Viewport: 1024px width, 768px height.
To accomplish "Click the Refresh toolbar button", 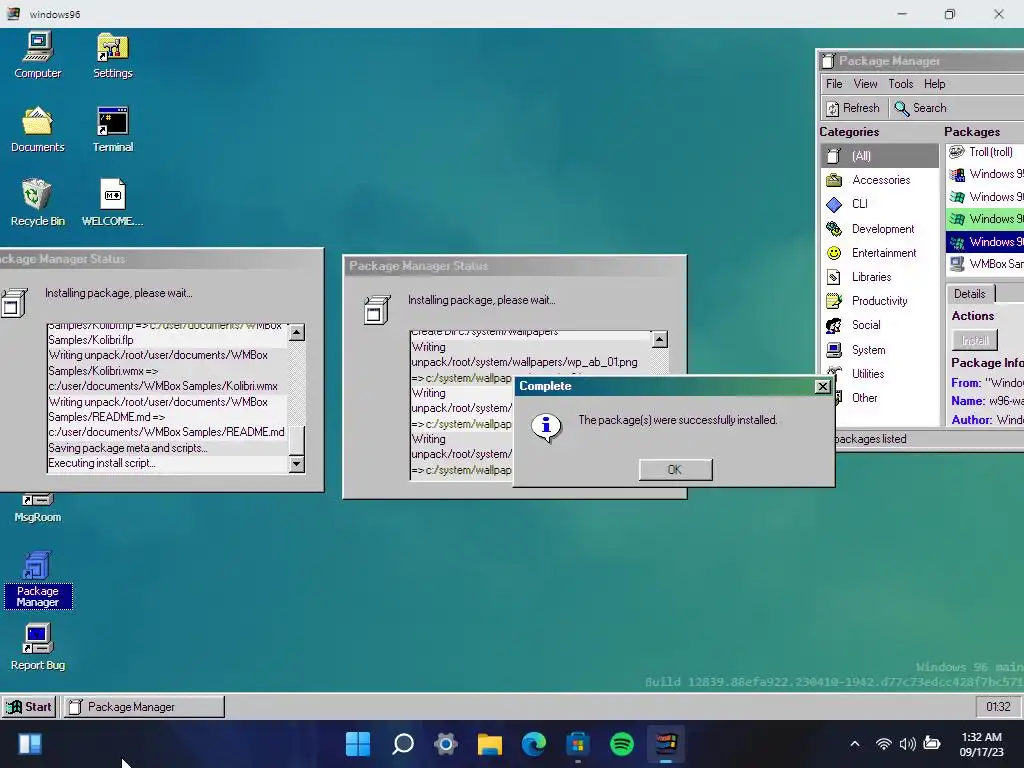I will click(853, 108).
